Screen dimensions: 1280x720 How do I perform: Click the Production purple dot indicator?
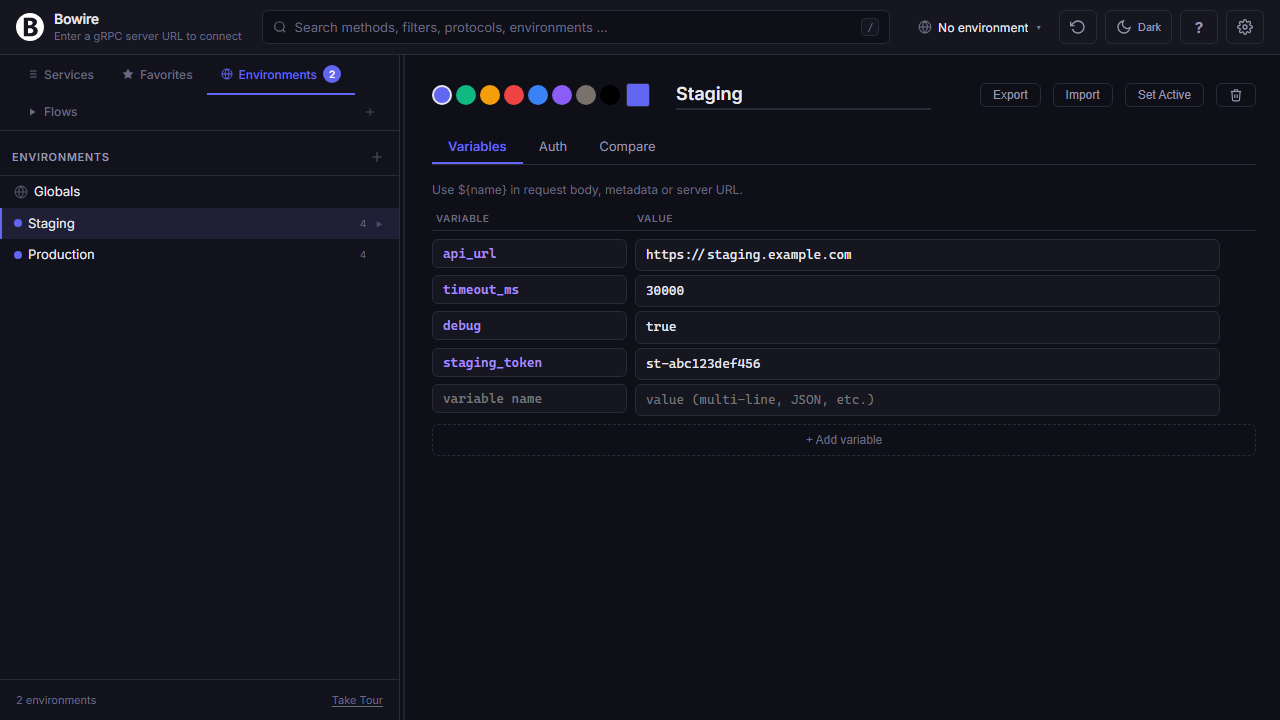click(18, 255)
